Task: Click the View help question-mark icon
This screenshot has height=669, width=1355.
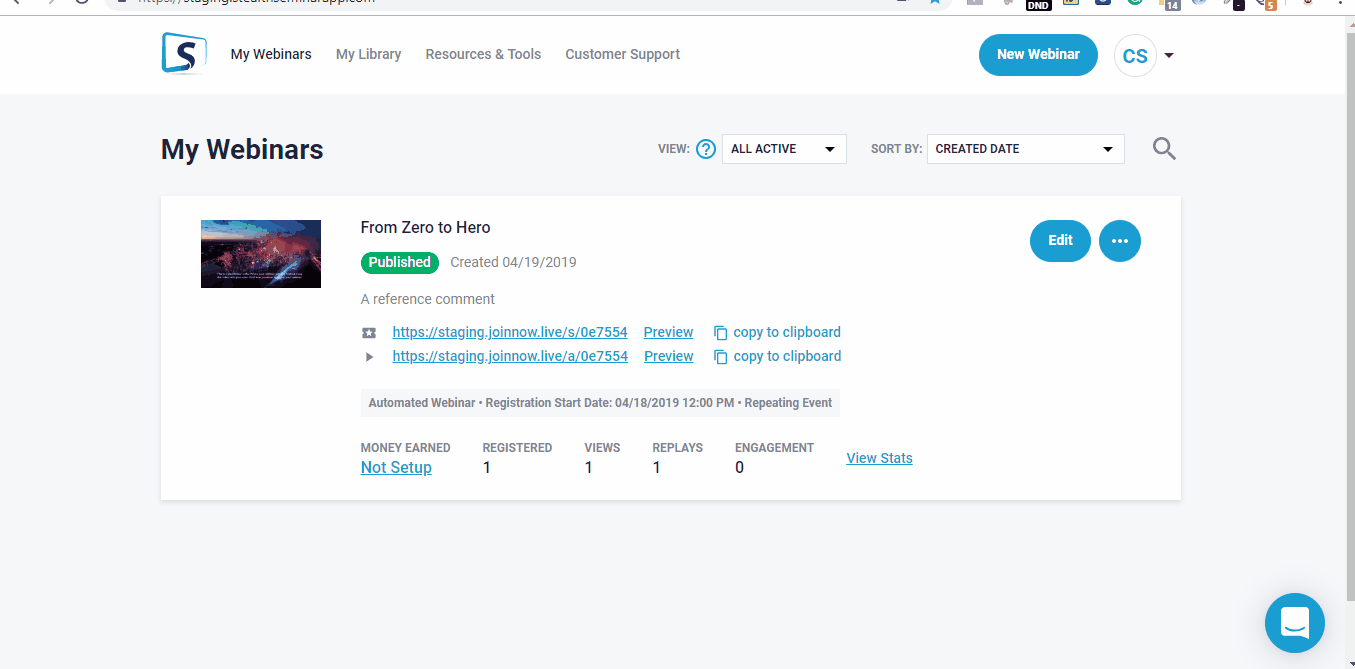Action: 706,149
